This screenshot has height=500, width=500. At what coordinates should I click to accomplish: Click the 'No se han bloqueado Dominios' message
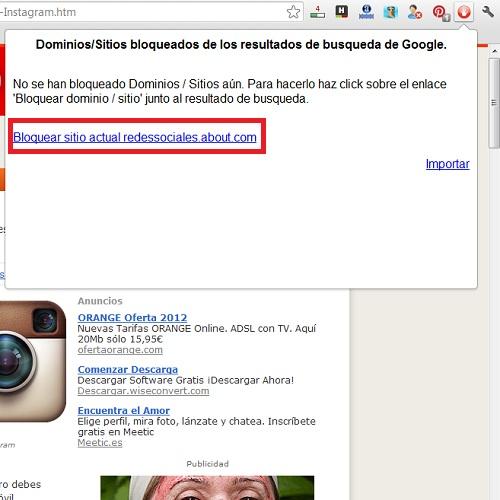click(229, 91)
